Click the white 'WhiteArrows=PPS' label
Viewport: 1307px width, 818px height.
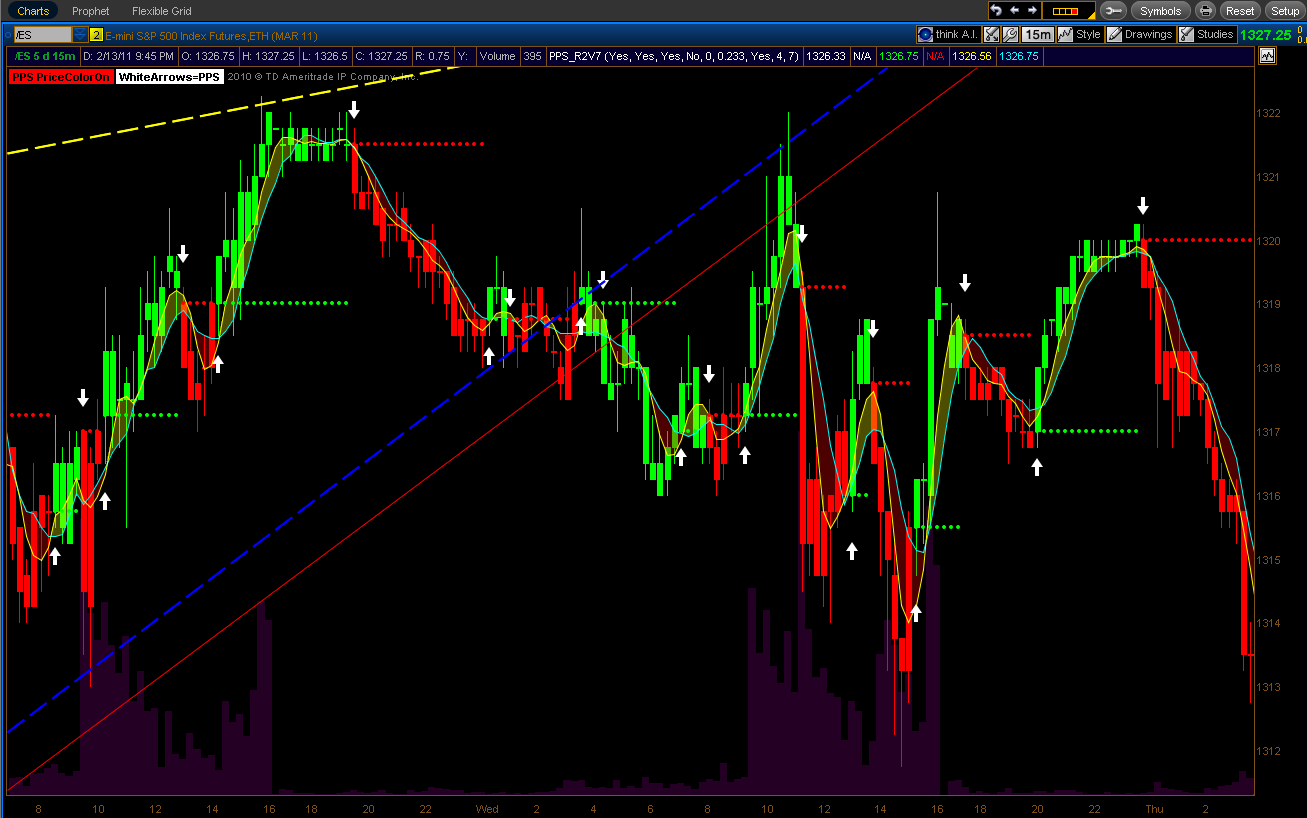click(x=169, y=77)
